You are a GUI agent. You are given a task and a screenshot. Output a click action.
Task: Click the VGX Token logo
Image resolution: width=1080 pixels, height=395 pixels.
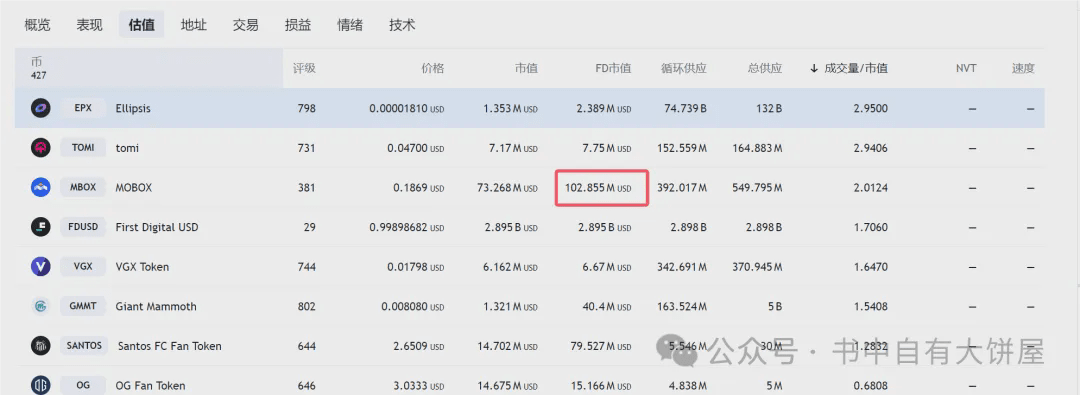click(x=41, y=267)
